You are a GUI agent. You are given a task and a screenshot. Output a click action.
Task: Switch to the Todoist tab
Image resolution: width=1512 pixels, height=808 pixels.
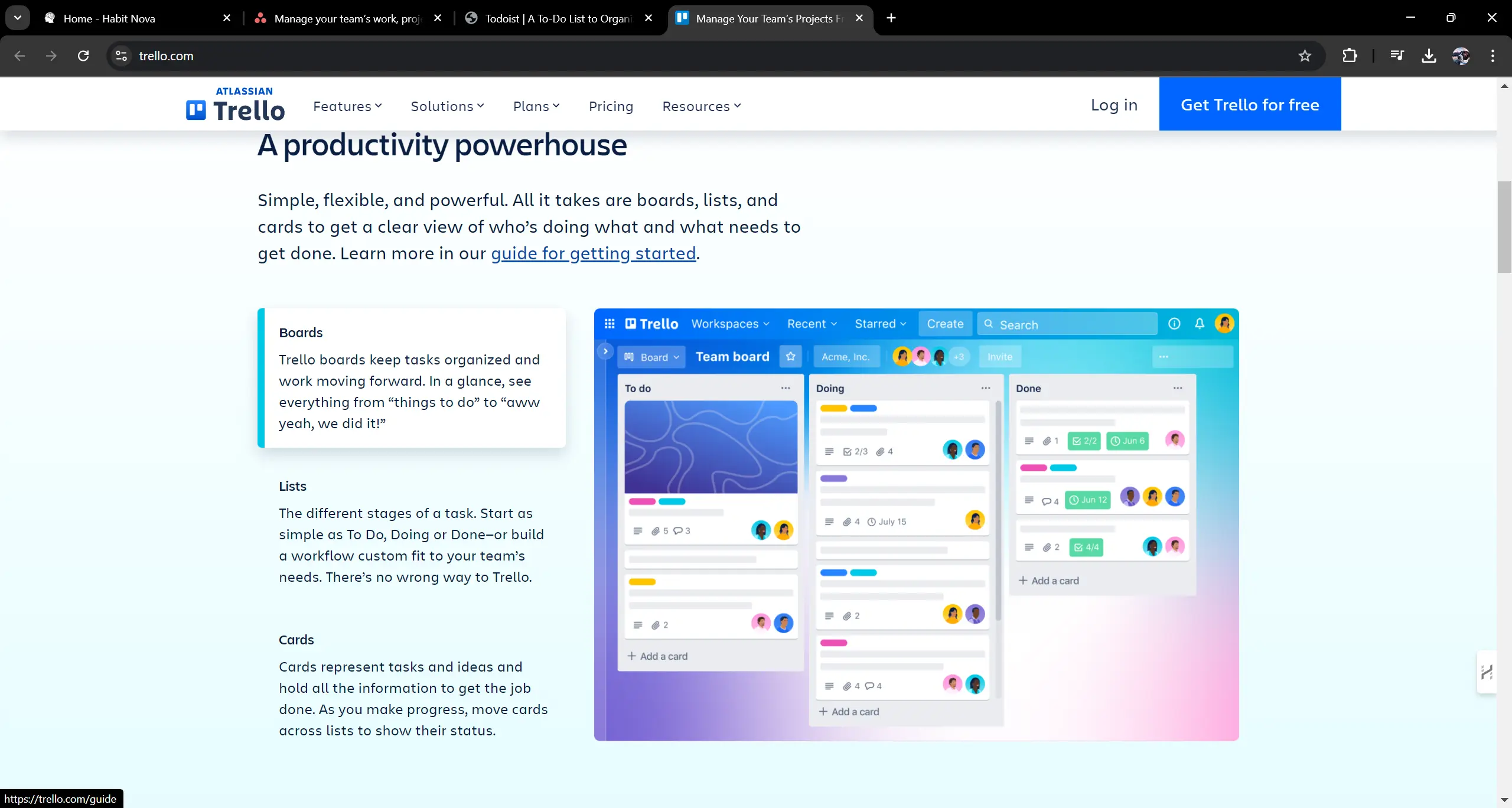(558, 18)
